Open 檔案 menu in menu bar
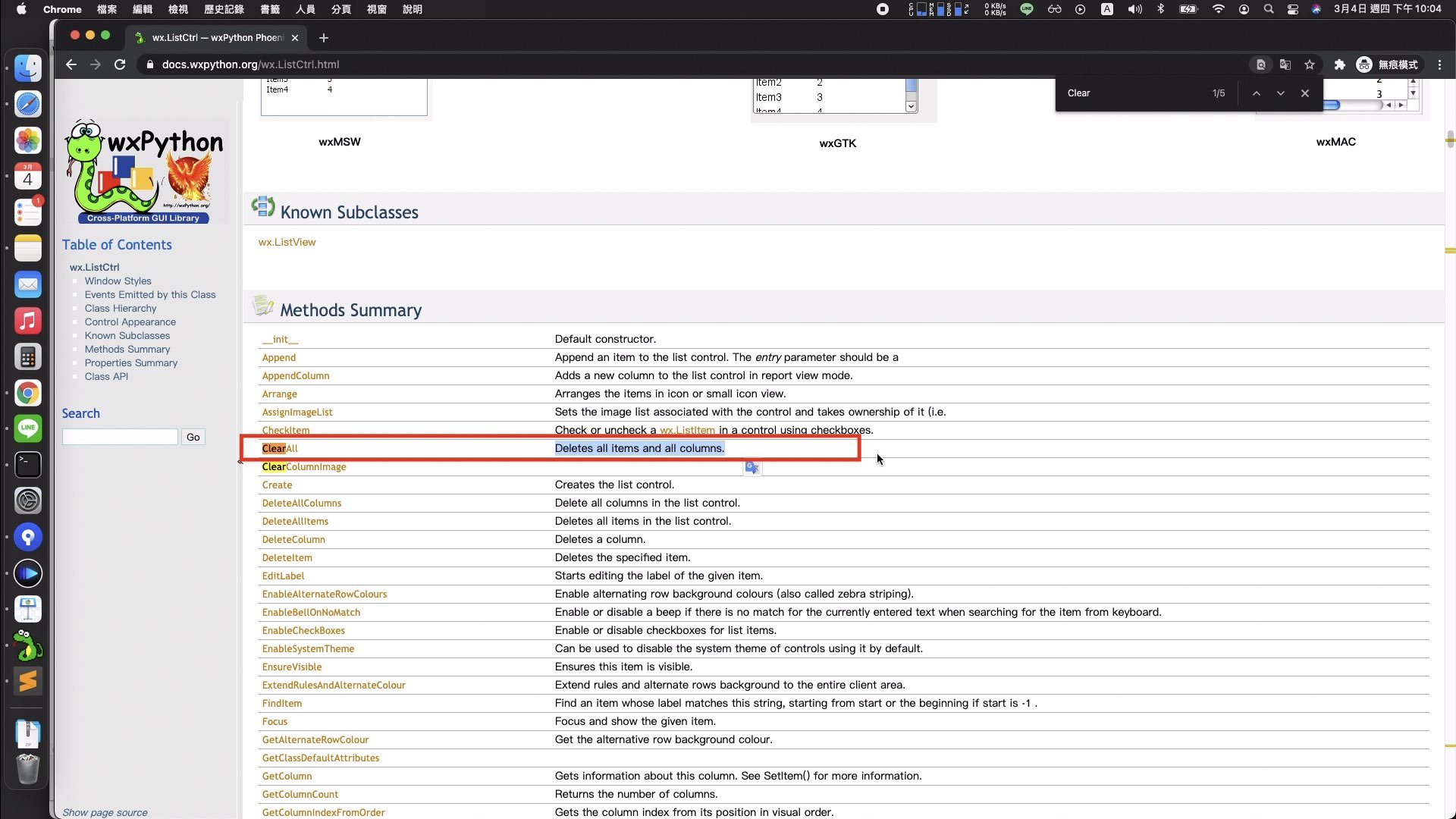 [x=107, y=9]
